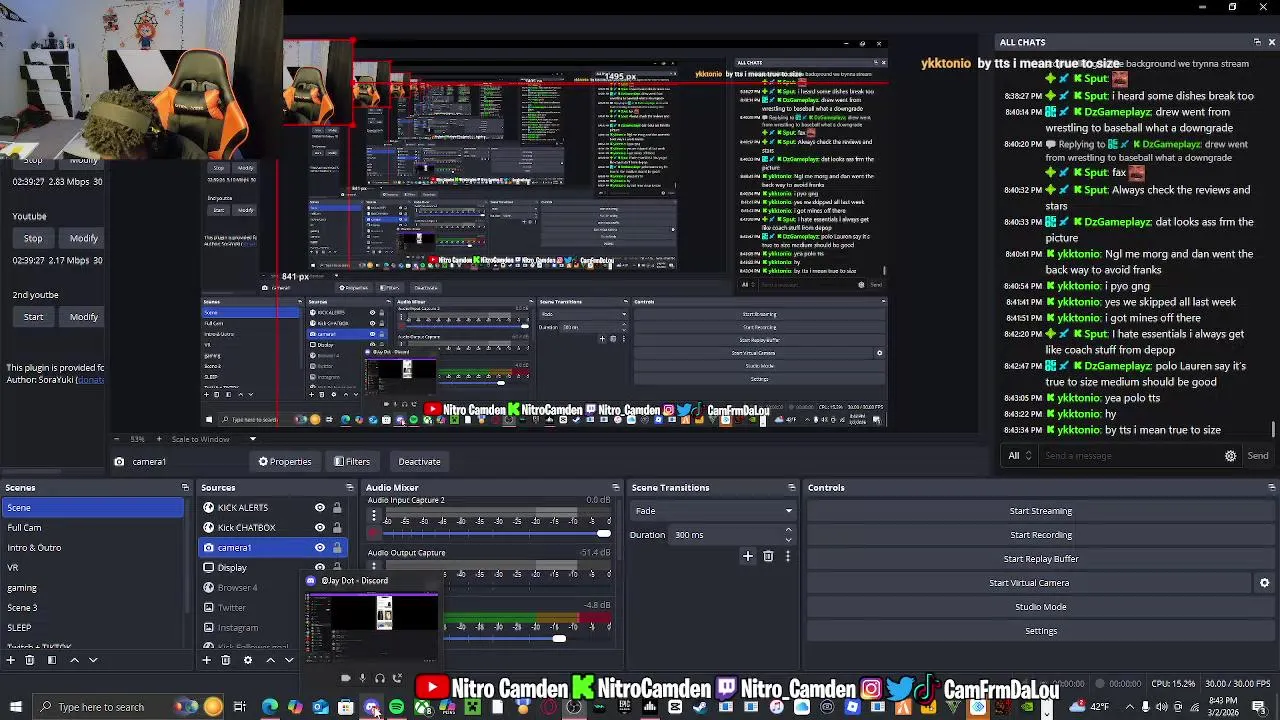The image size is (1280, 720).
Task: Select the Full Cam scene
Action: [93, 528]
